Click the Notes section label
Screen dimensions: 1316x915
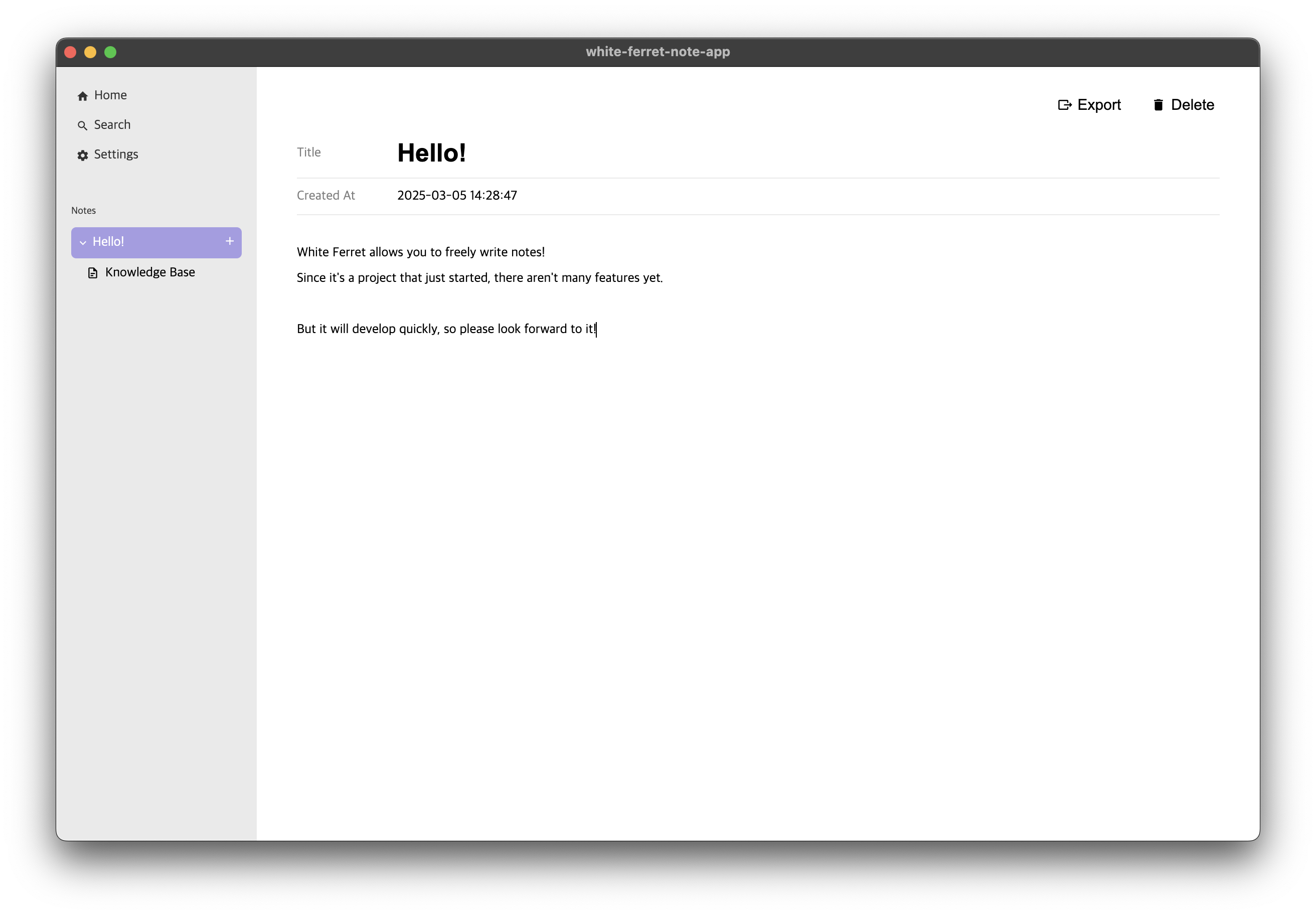click(x=84, y=210)
